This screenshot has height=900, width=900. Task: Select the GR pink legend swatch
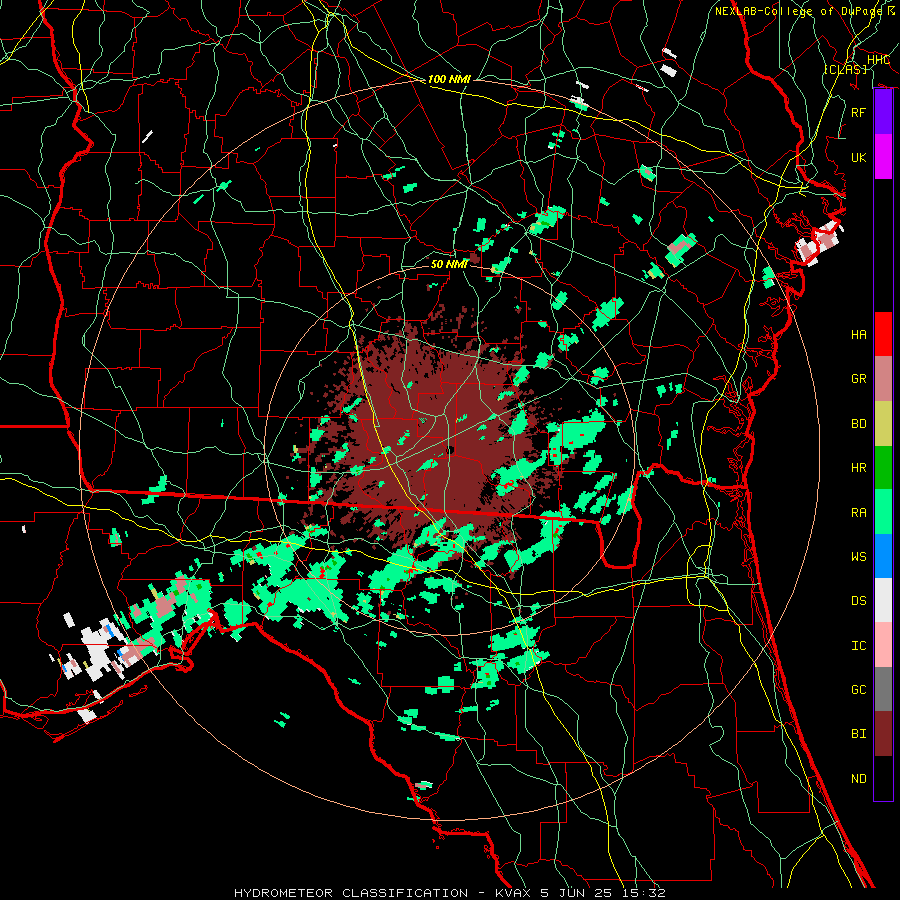(x=883, y=379)
